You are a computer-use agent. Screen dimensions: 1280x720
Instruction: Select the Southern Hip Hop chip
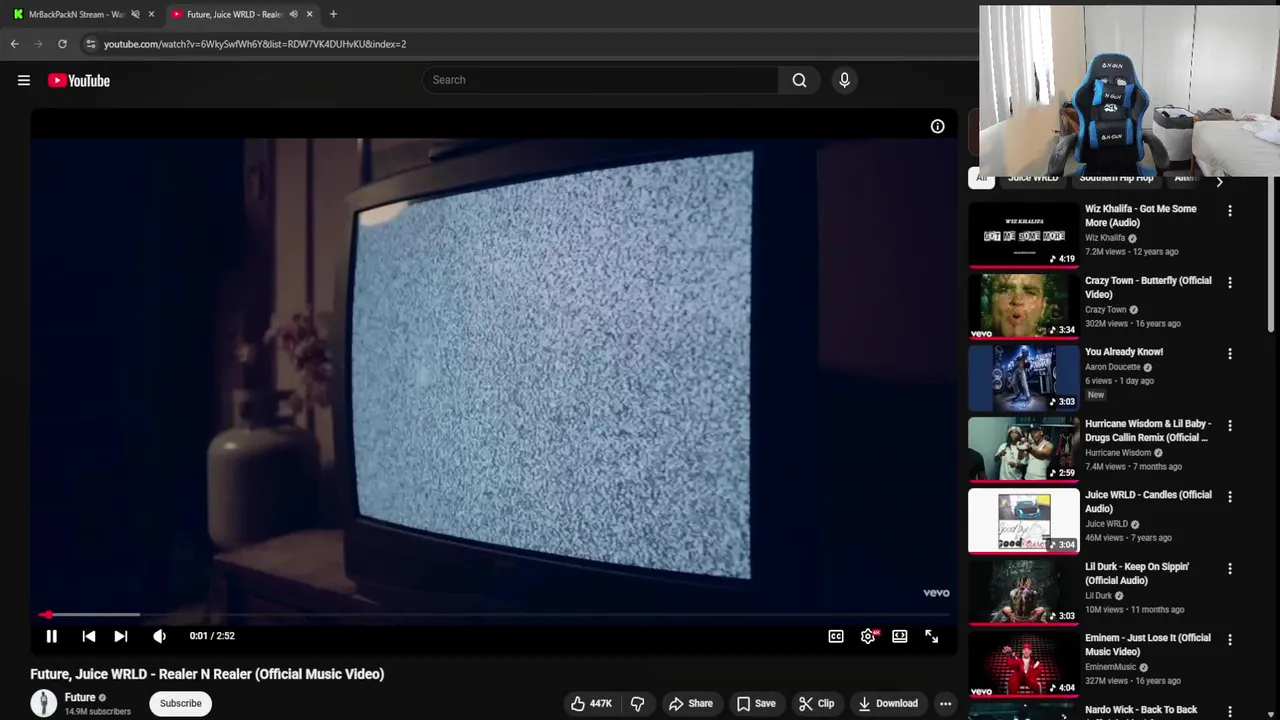coord(1116,178)
